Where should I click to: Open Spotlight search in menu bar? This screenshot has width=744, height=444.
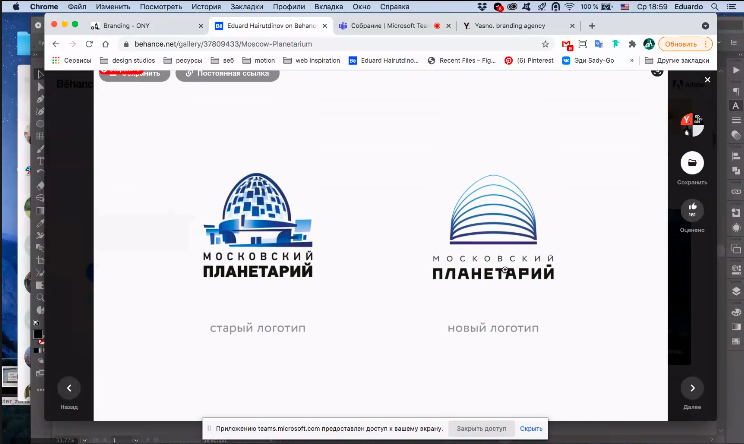(714, 7)
